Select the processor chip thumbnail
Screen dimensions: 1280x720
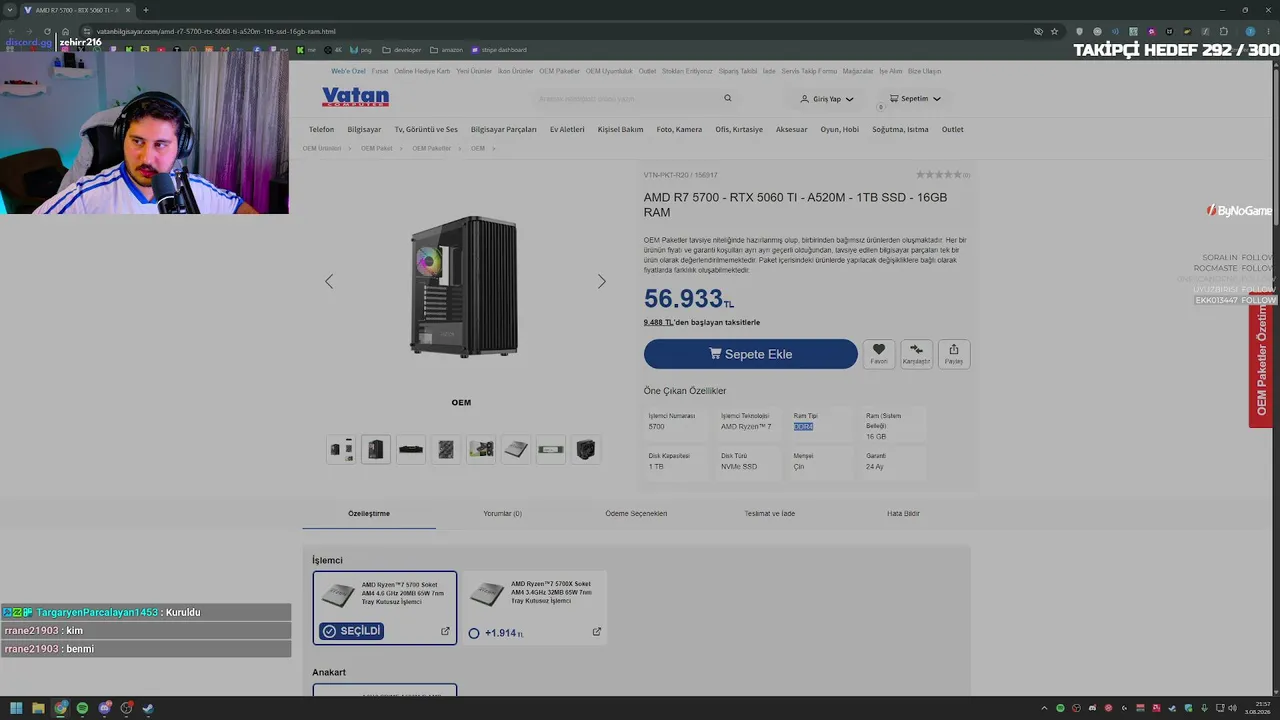(x=516, y=450)
